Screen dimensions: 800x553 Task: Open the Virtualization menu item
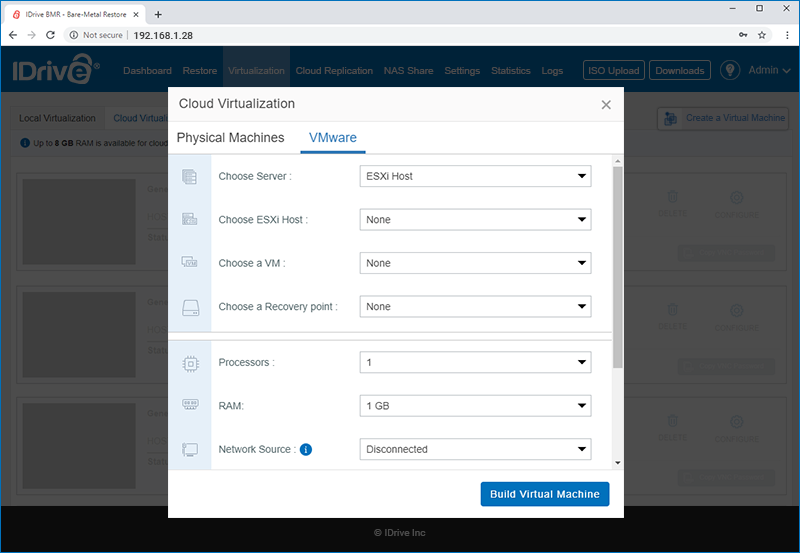[256, 70]
